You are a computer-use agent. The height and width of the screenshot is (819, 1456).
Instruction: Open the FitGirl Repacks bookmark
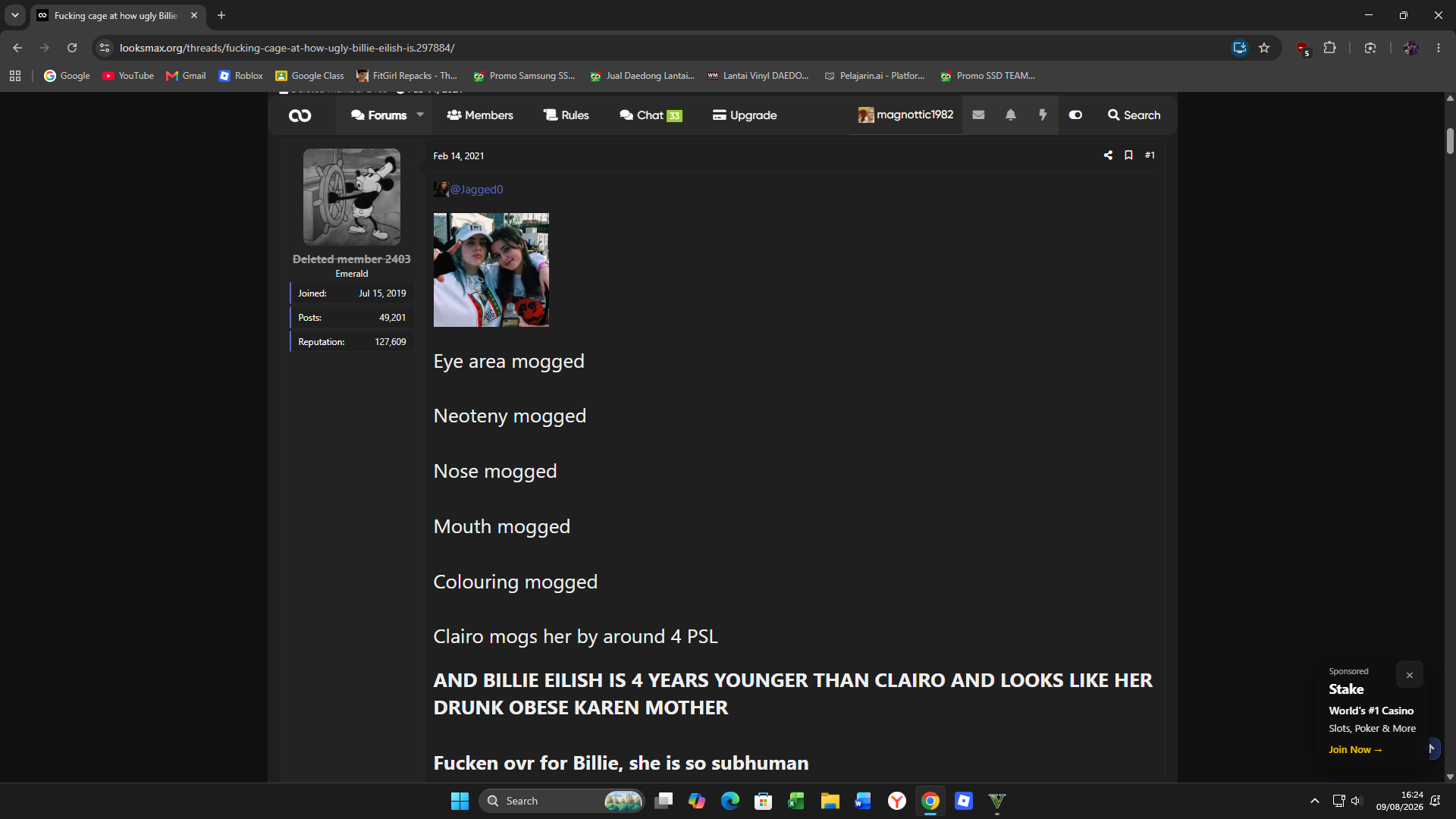407,76
